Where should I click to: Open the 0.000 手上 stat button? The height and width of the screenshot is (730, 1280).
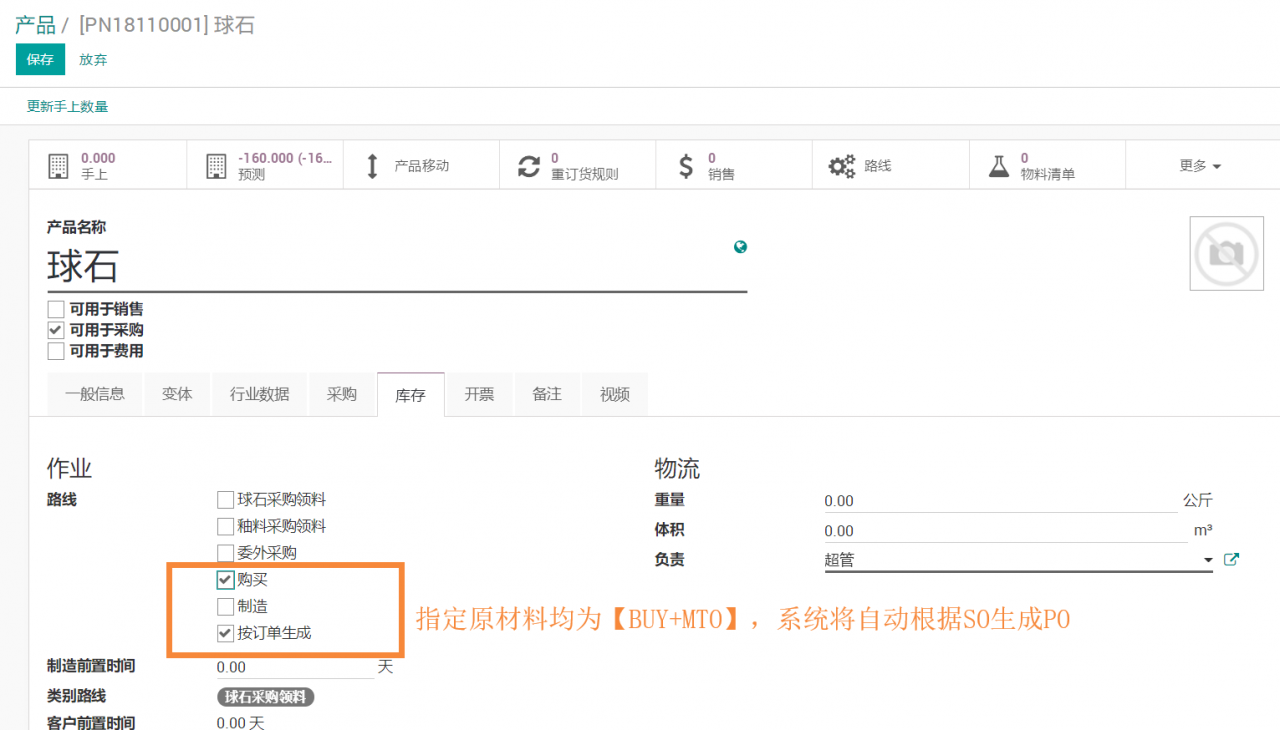coord(108,166)
